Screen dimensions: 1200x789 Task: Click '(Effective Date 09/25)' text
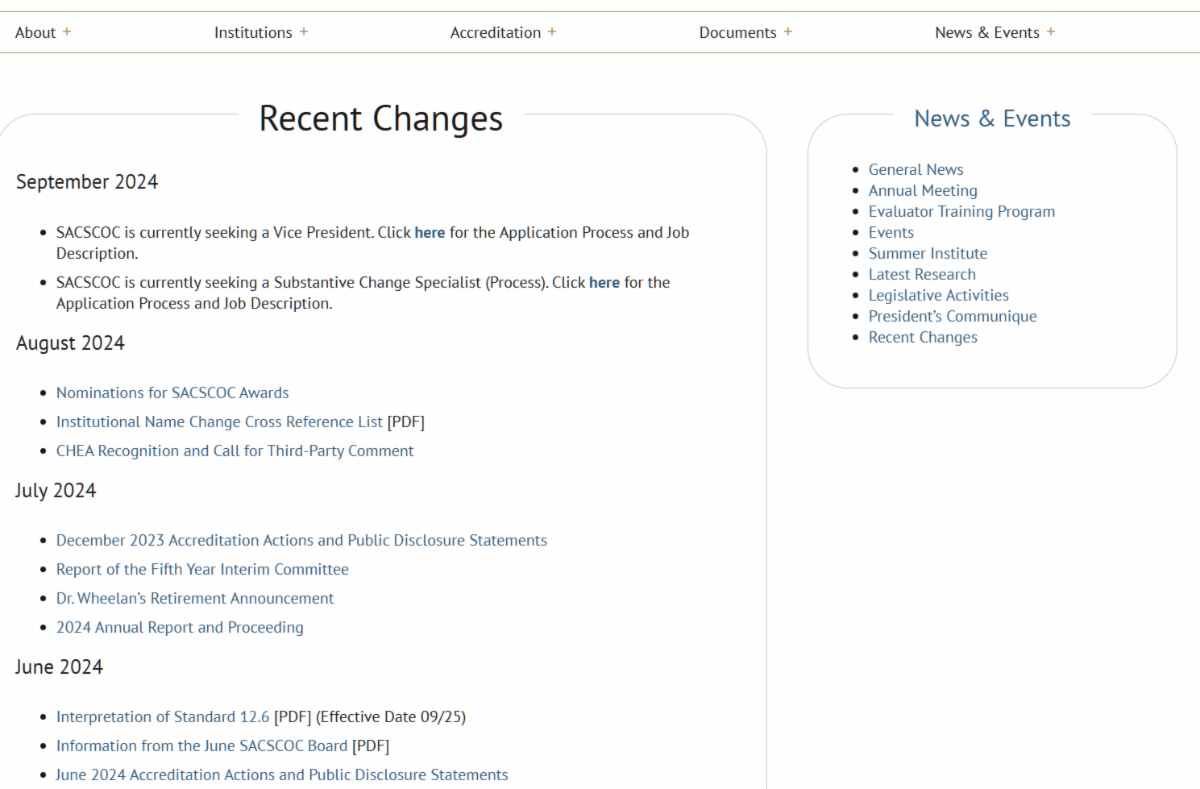coord(391,716)
